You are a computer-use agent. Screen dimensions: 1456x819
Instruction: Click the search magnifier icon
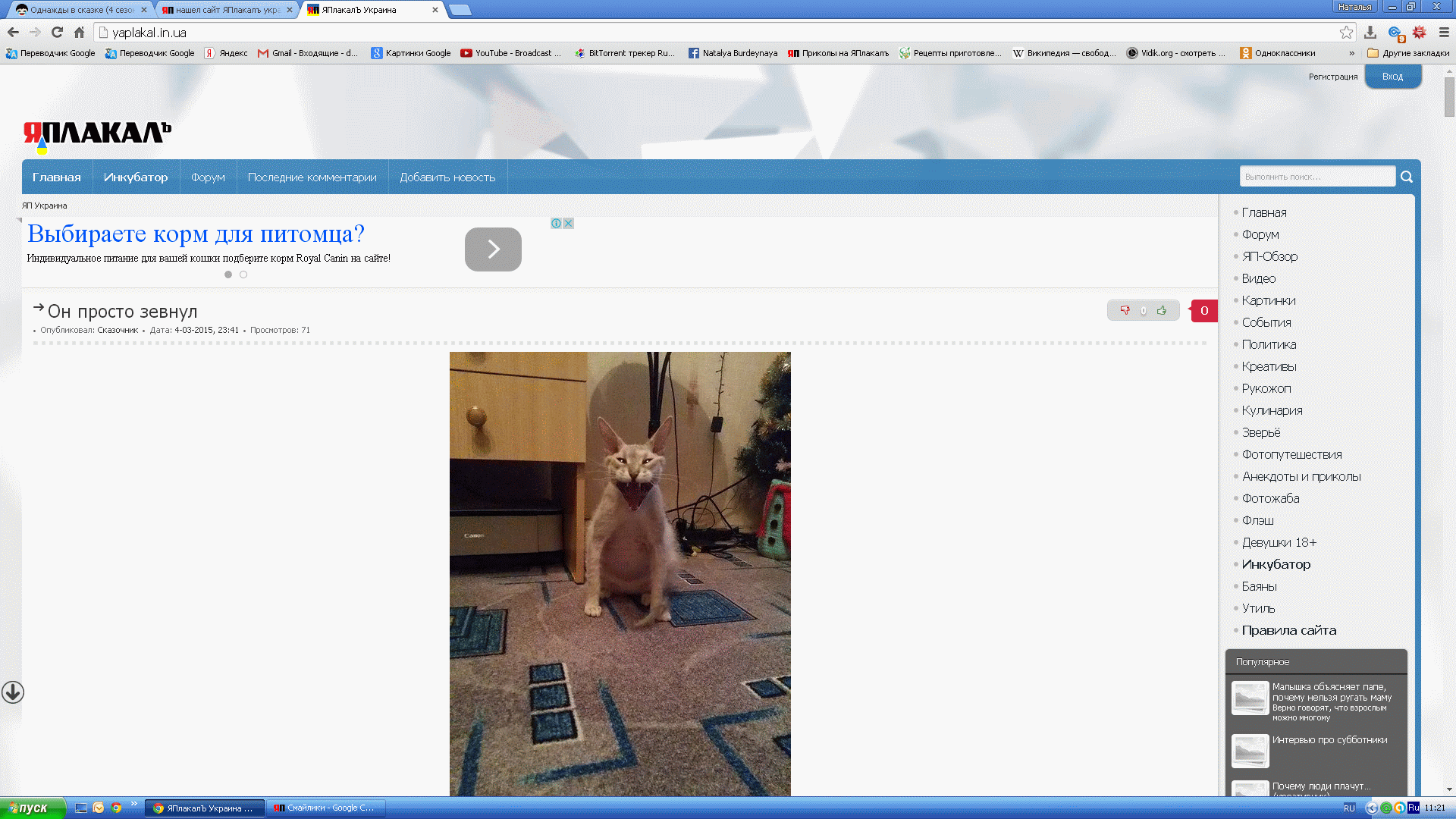point(1407,177)
